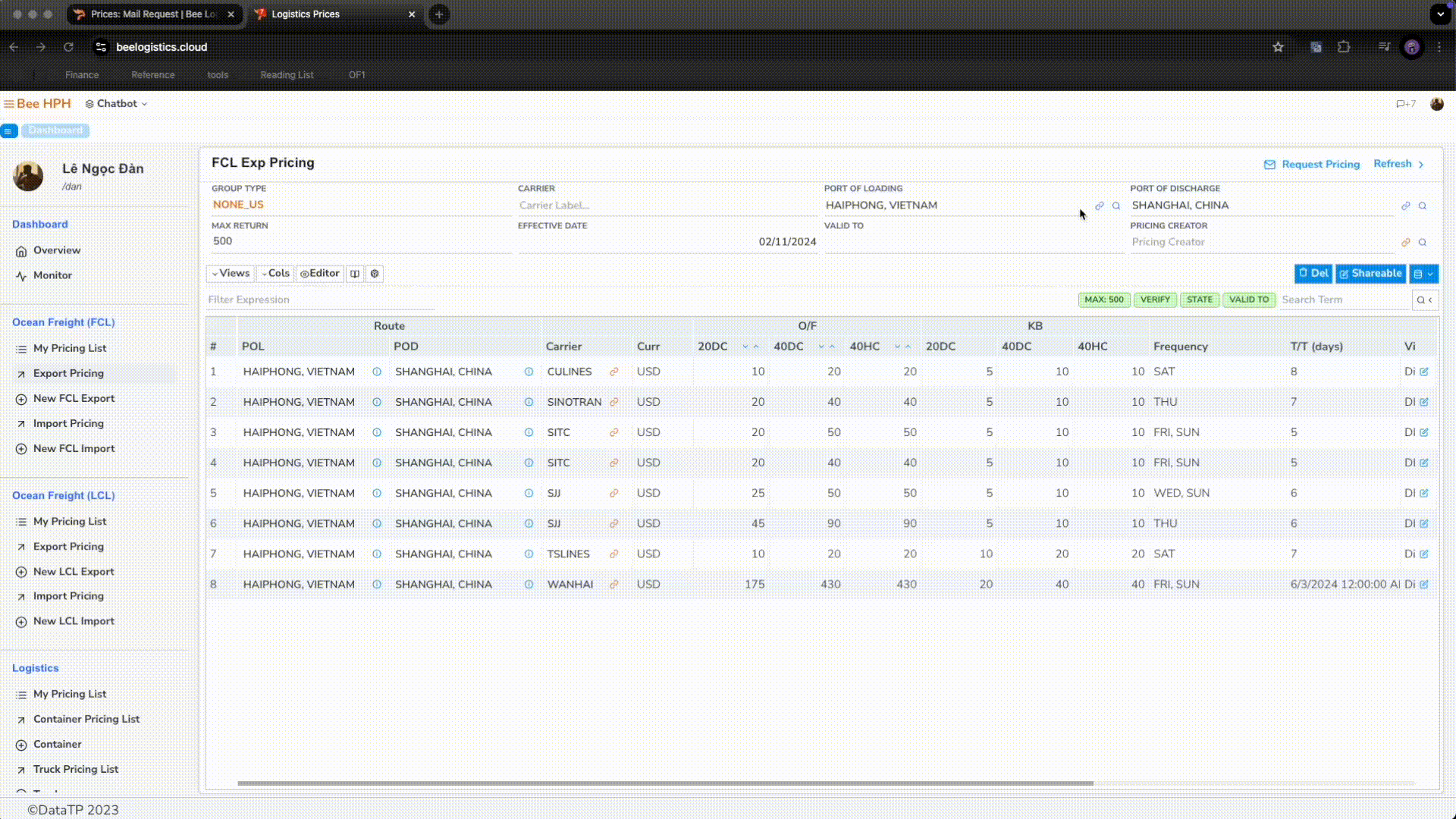Viewport: 1456px width, 819px height.
Task: Click the package icon next to book icon
Action: click(x=375, y=274)
